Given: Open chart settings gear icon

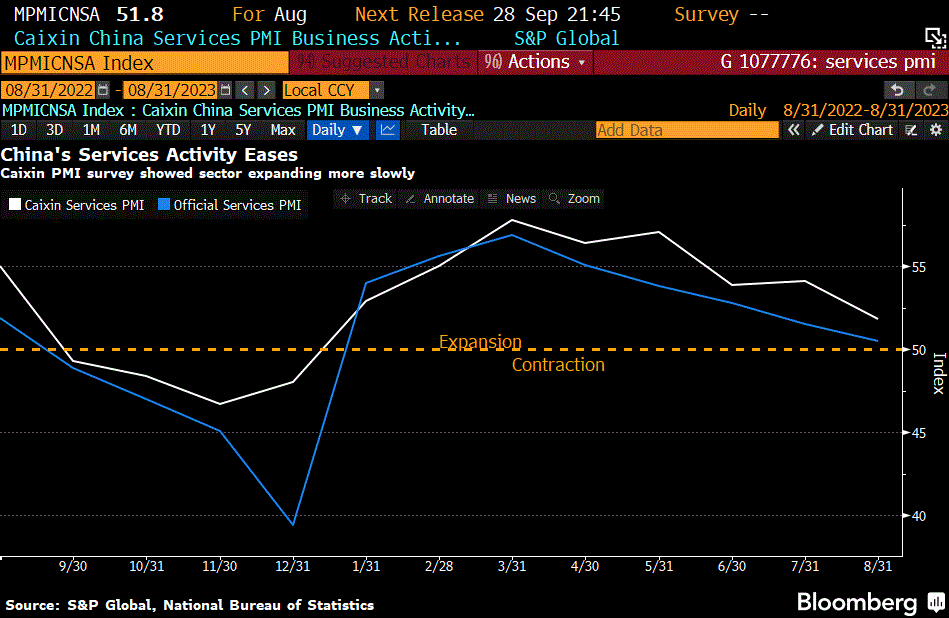Looking at the screenshot, I should [x=936, y=130].
